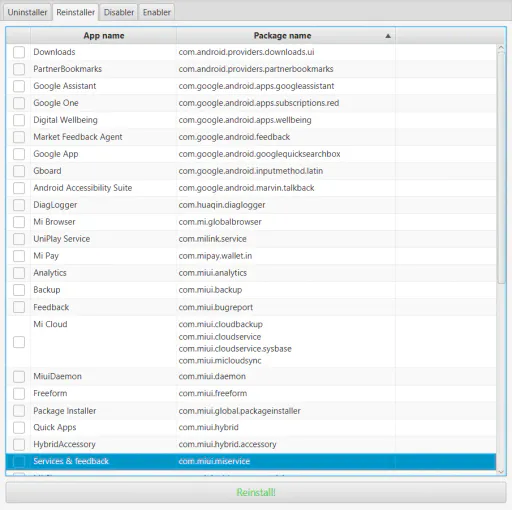Go to the Enabler tab
This screenshot has height=510, width=512.
(157, 12)
